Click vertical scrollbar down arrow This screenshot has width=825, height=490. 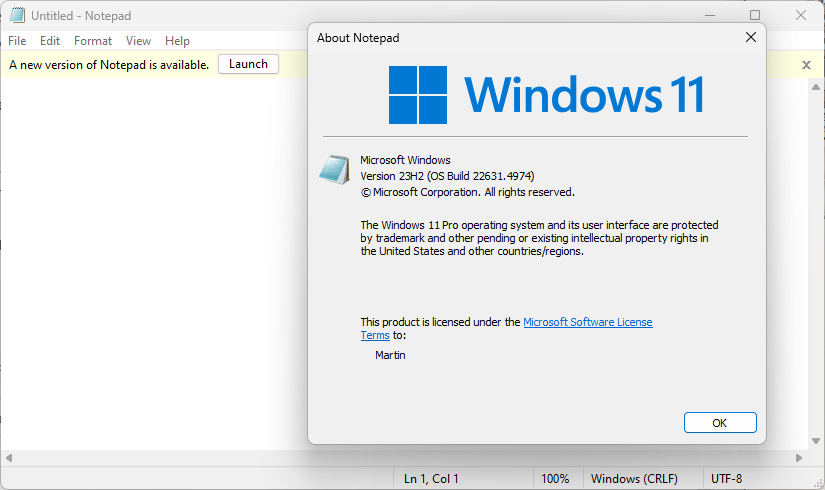coord(816,441)
